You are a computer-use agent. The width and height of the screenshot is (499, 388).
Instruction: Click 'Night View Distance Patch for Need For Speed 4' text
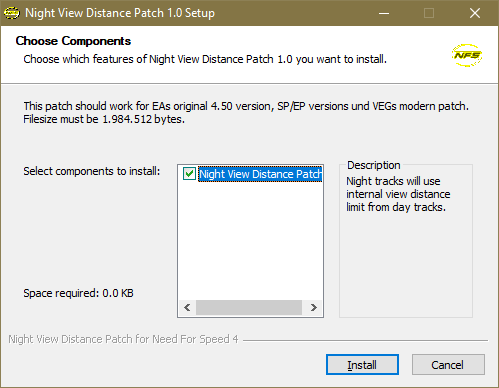click(123, 339)
